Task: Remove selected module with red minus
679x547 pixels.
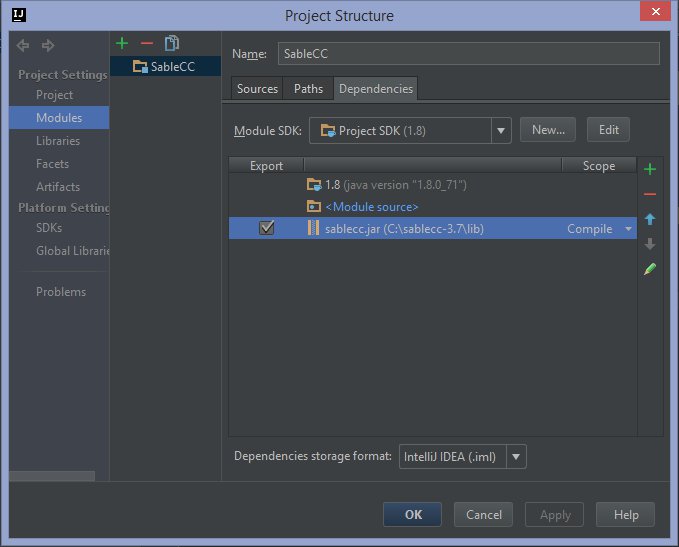Action: pos(147,43)
